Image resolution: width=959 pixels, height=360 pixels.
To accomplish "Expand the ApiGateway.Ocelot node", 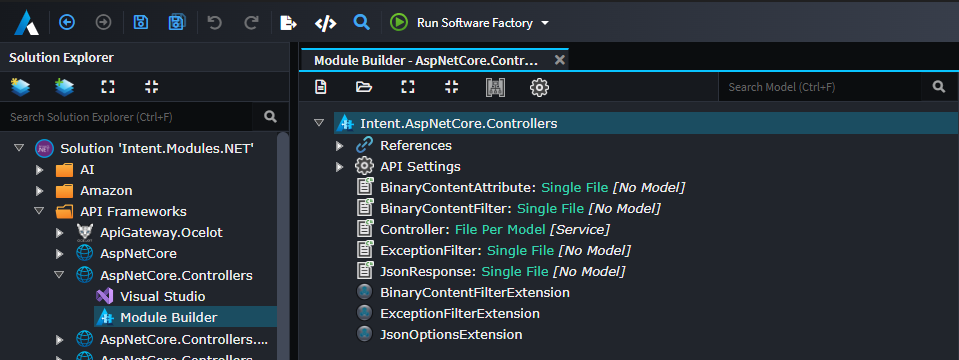I will (x=59, y=233).
